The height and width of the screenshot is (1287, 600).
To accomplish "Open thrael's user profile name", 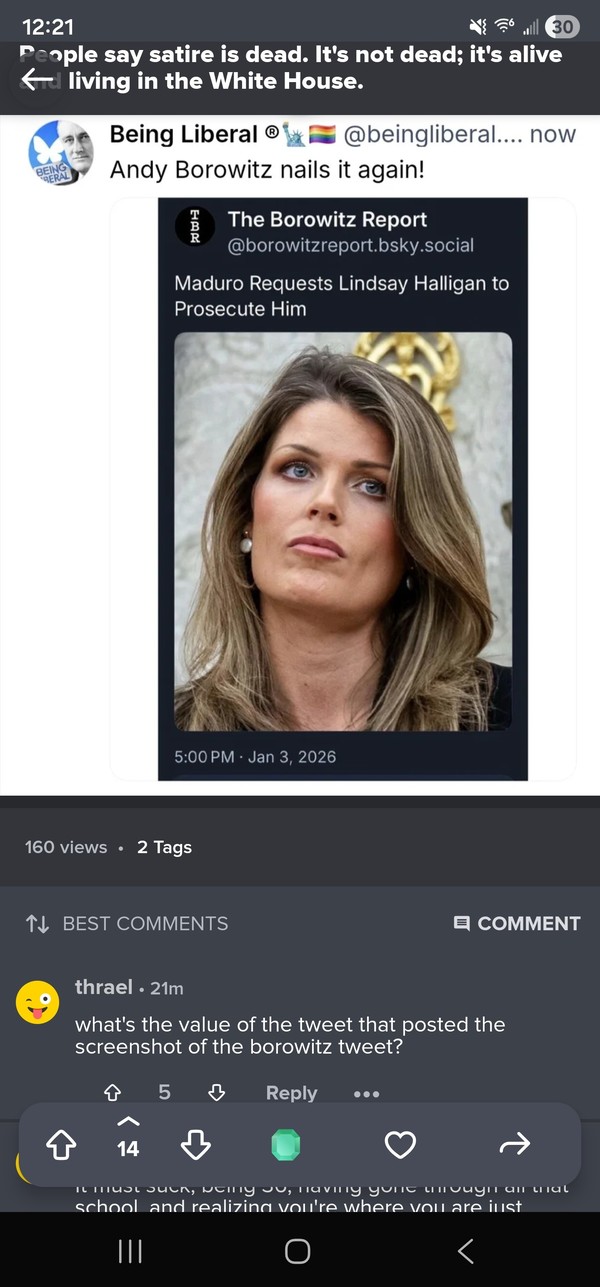I will click(104, 987).
